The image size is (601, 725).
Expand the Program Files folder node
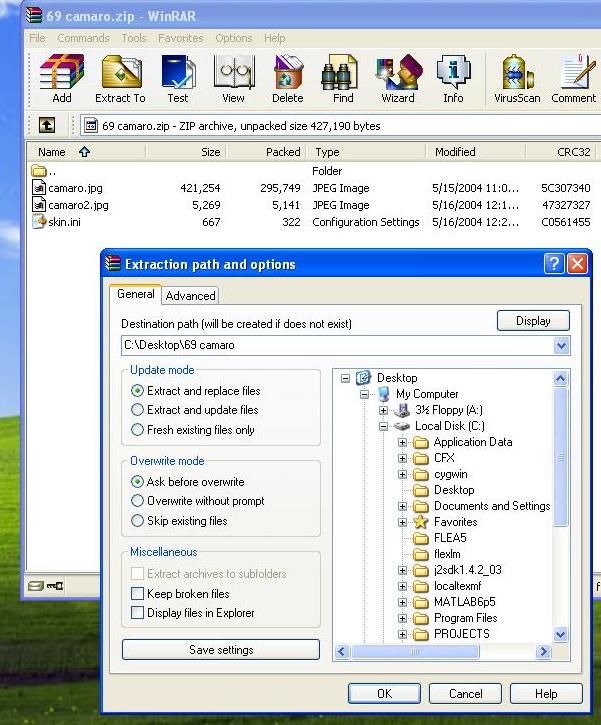tap(402, 618)
